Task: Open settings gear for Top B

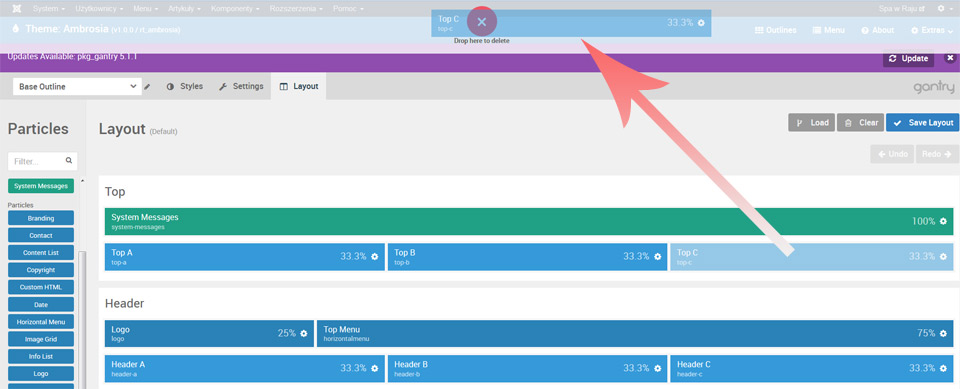Action: (658, 257)
